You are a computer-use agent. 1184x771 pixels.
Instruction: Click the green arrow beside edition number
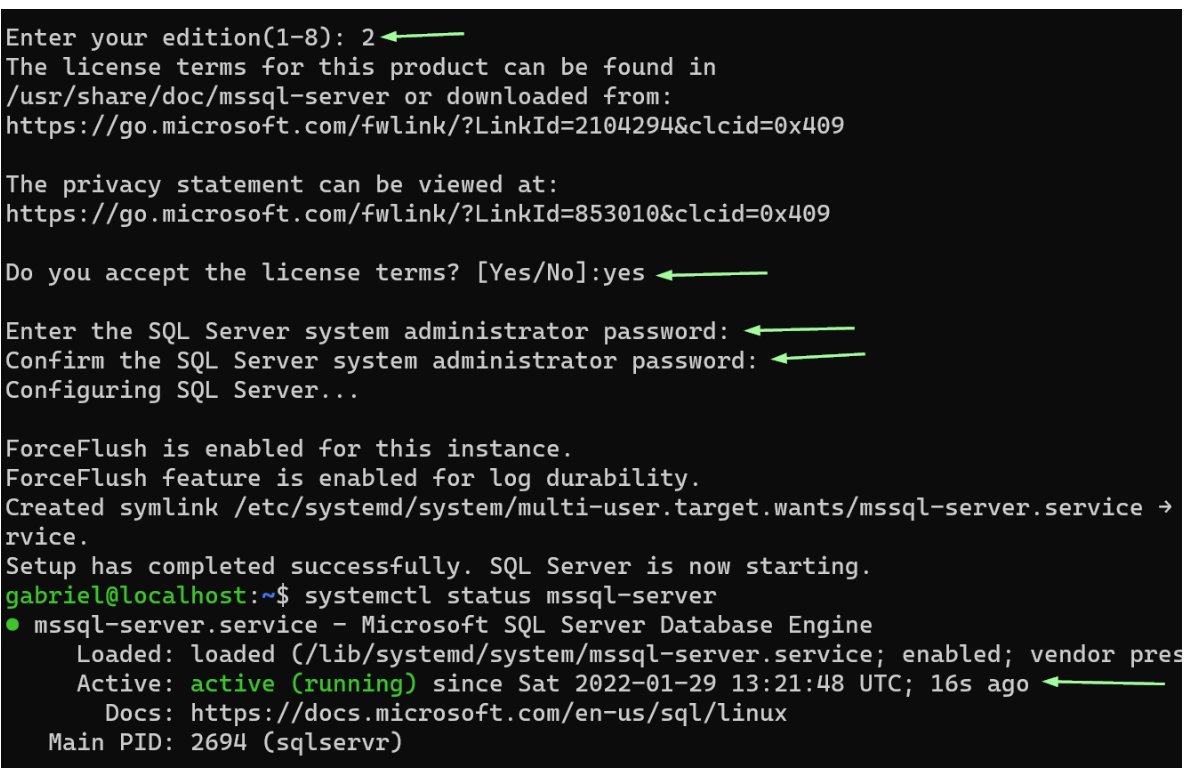(x=422, y=35)
